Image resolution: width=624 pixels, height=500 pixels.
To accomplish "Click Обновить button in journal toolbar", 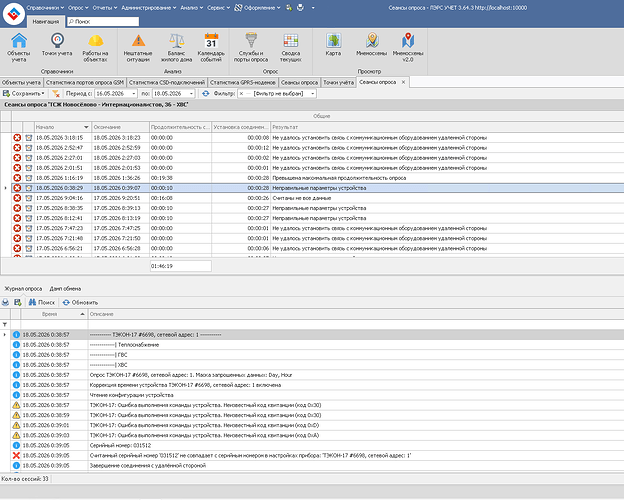I will [x=80, y=303].
